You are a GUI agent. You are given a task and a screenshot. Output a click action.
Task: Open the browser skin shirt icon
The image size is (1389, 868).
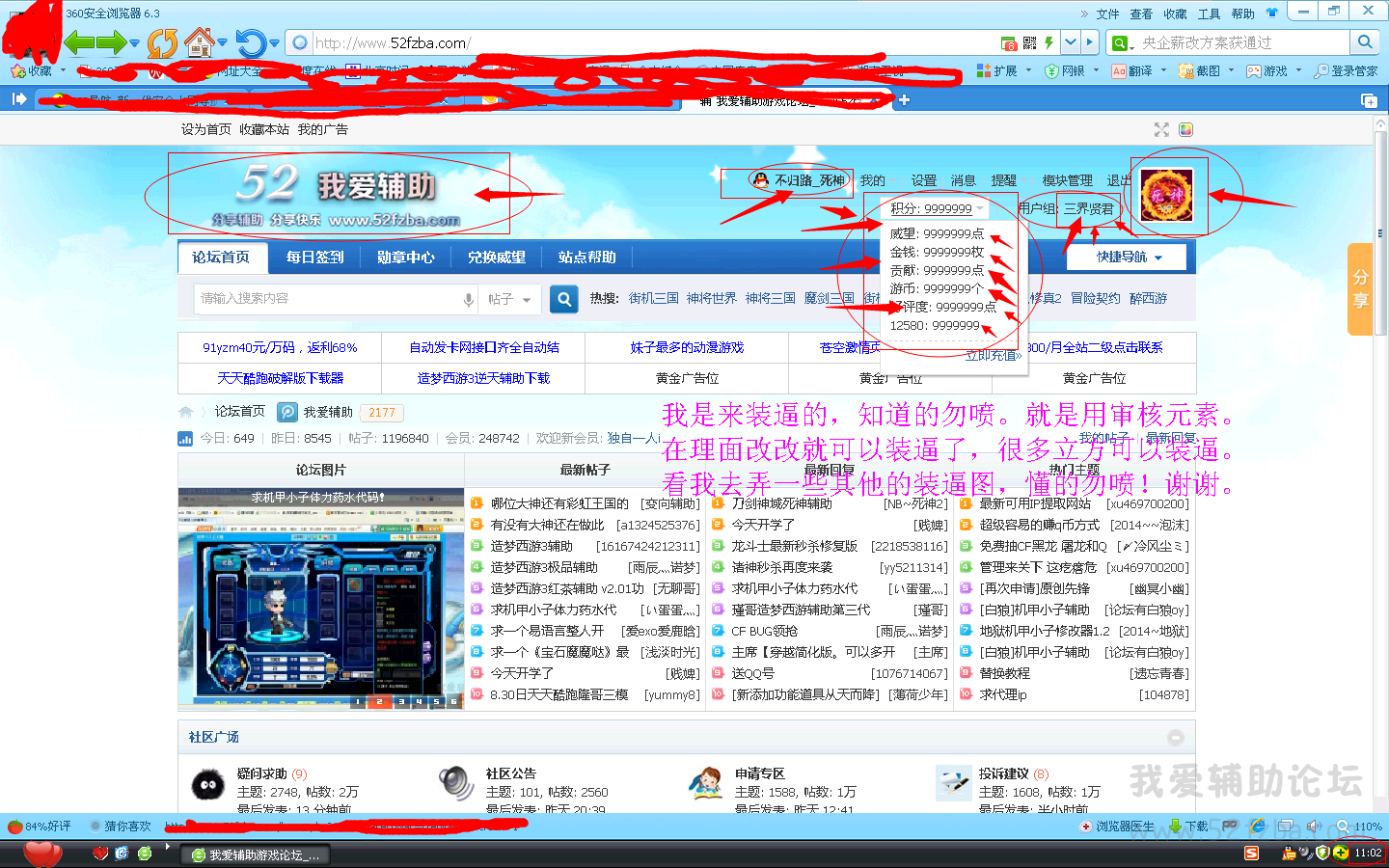click(1271, 14)
